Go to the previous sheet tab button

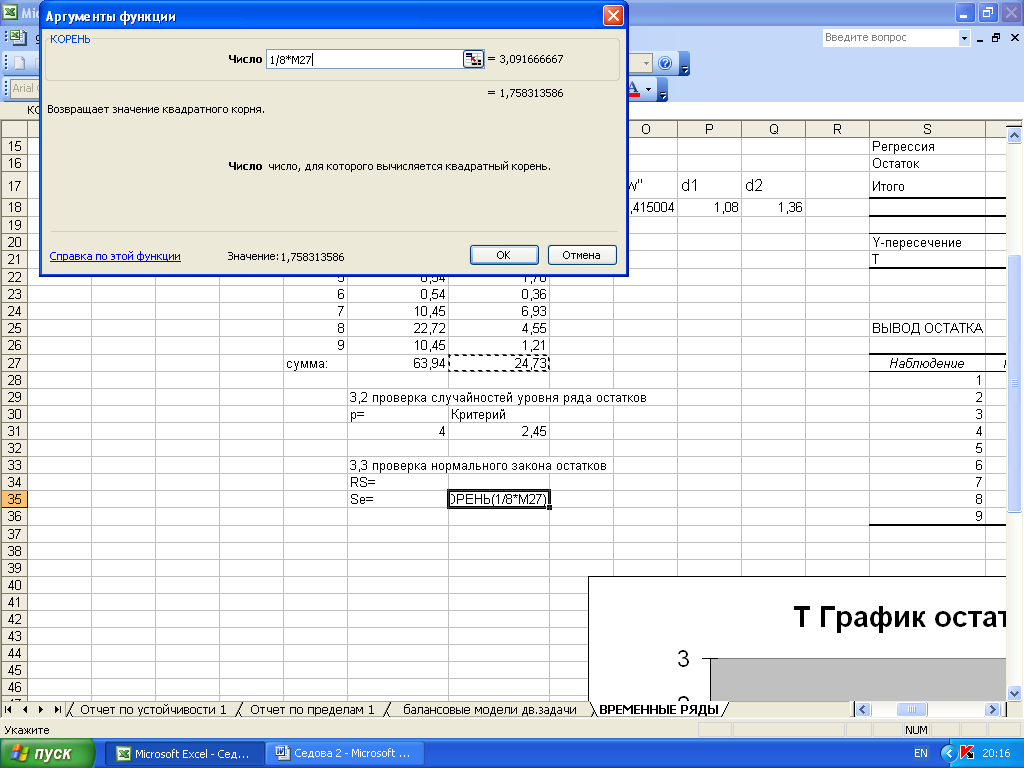(x=25, y=709)
